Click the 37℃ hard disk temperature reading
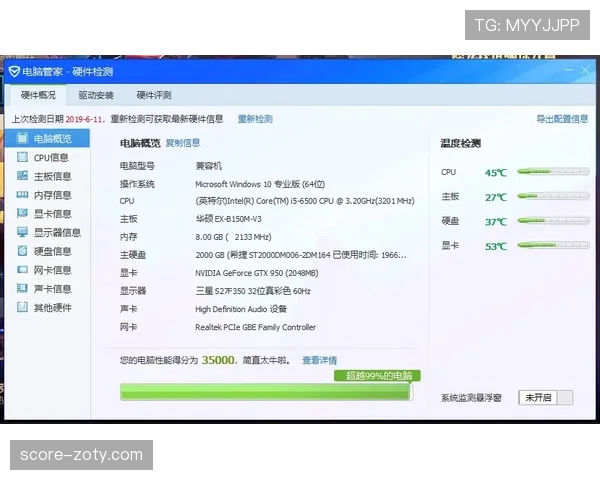Image resolution: width=600 pixels, height=480 pixels. tap(496, 222)
